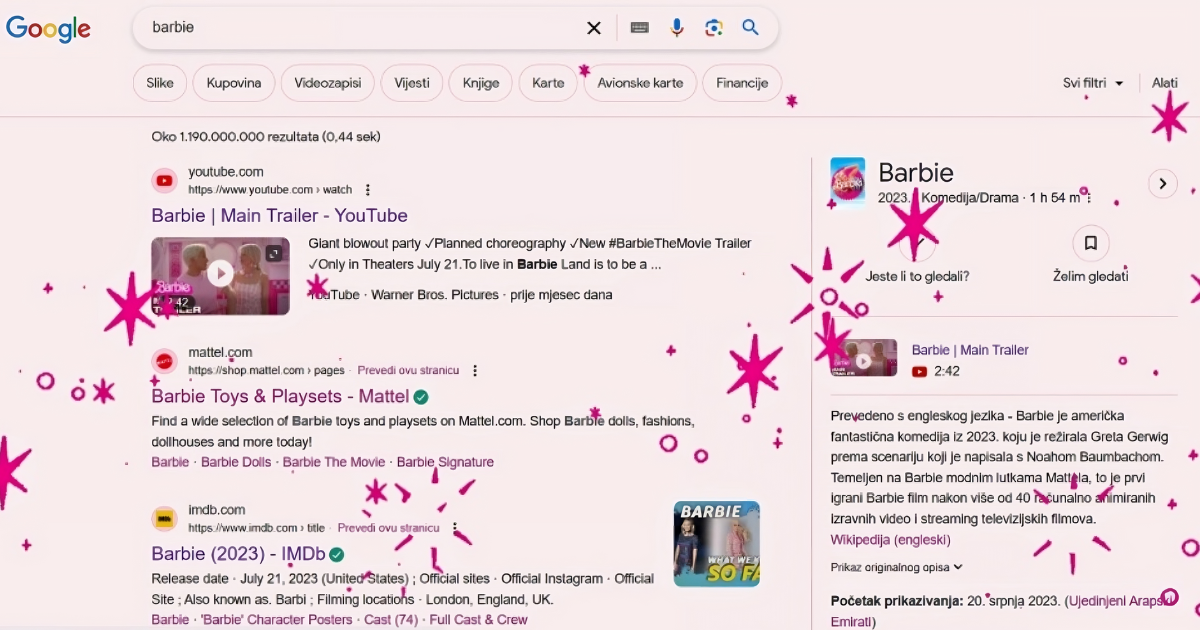Open the Barbie The Movie sitelink
Screen dimensions: 1200x630
tap(334, 462)
